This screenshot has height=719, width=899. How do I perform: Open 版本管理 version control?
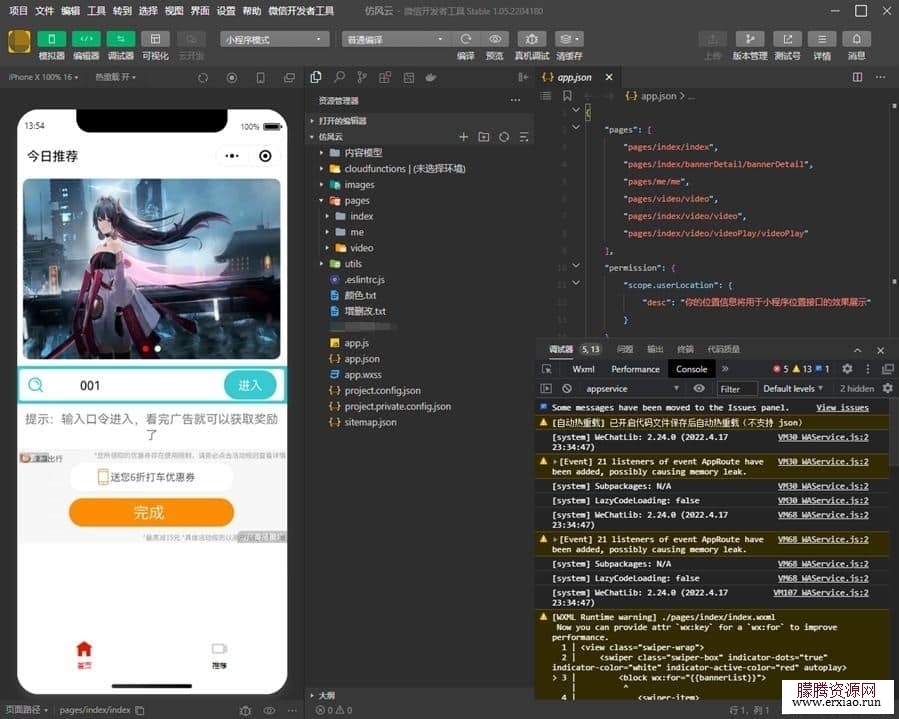(x=749, y=39)
